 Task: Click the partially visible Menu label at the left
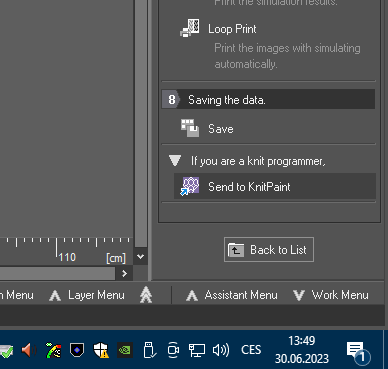pos(17,295)
